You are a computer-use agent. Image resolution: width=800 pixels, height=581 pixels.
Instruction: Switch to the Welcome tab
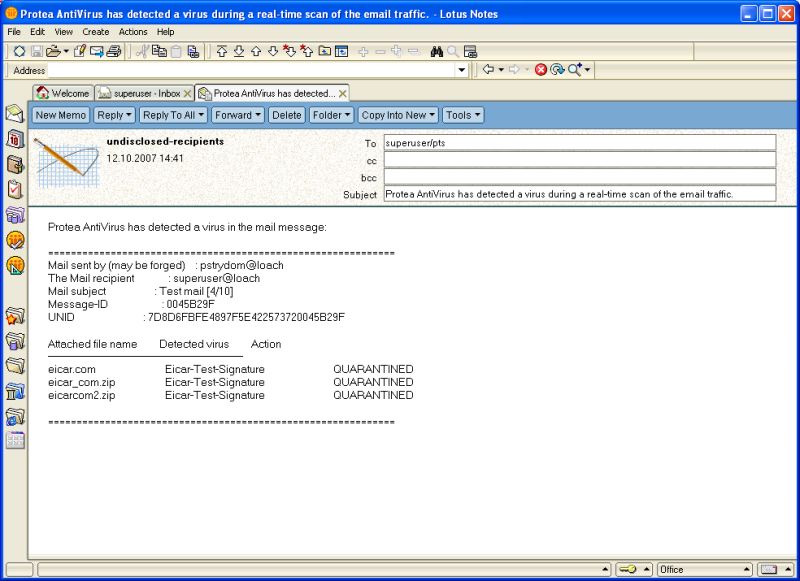[63, 93]
